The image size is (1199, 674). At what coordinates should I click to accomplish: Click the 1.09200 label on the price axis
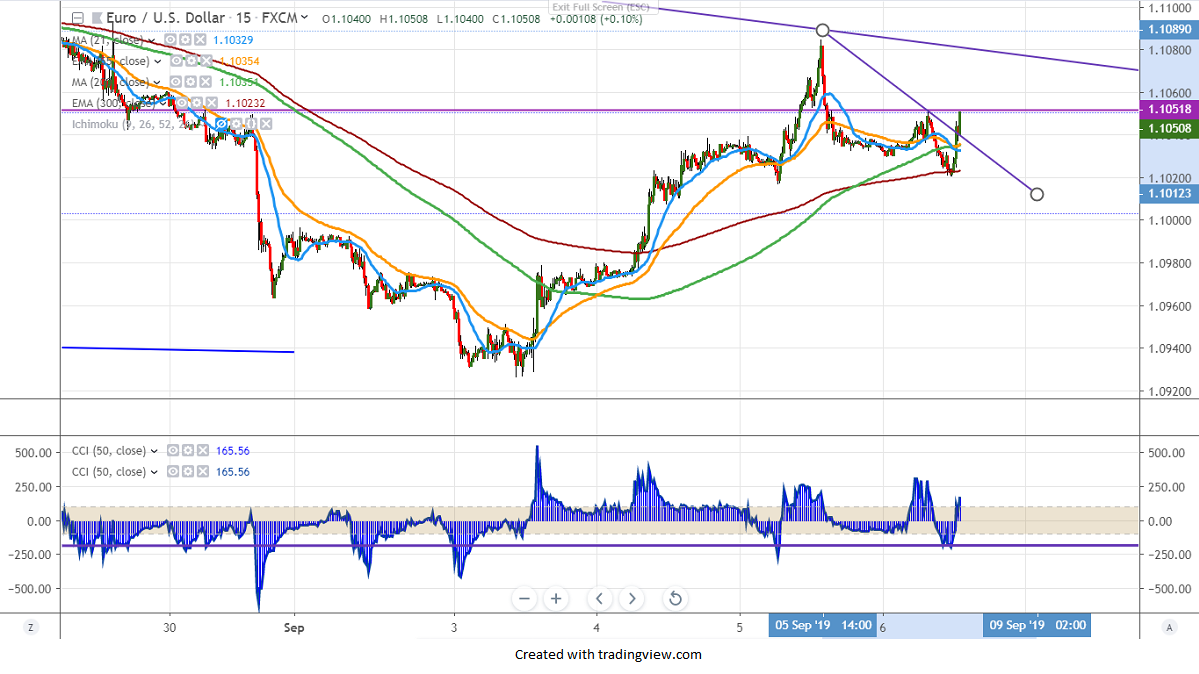(x=1169, y=392)
